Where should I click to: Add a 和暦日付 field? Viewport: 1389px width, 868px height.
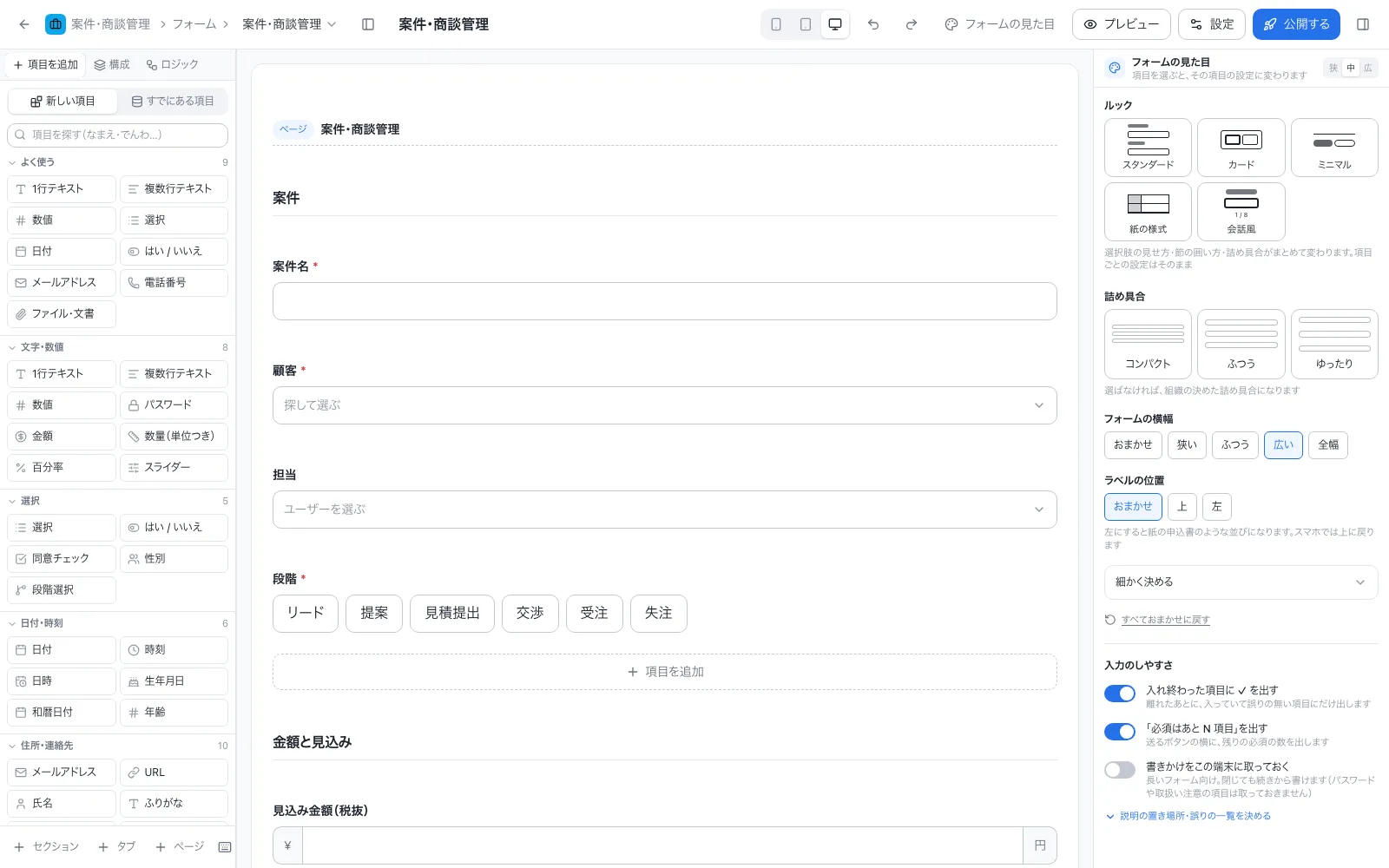coord(62,713)
